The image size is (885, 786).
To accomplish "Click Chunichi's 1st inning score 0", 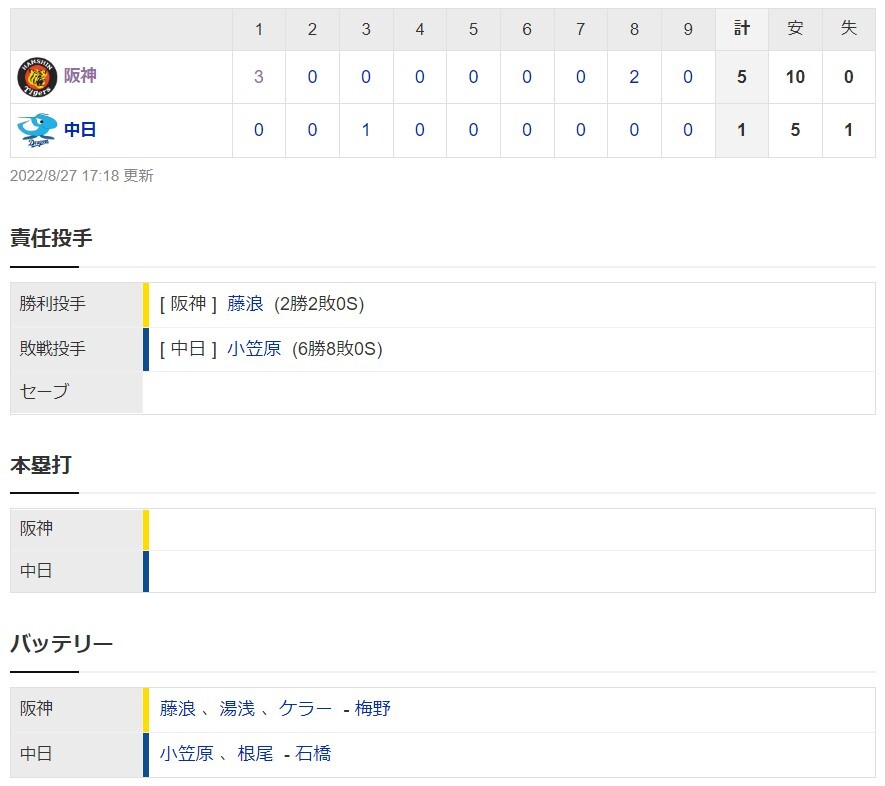I will [259, 130].
